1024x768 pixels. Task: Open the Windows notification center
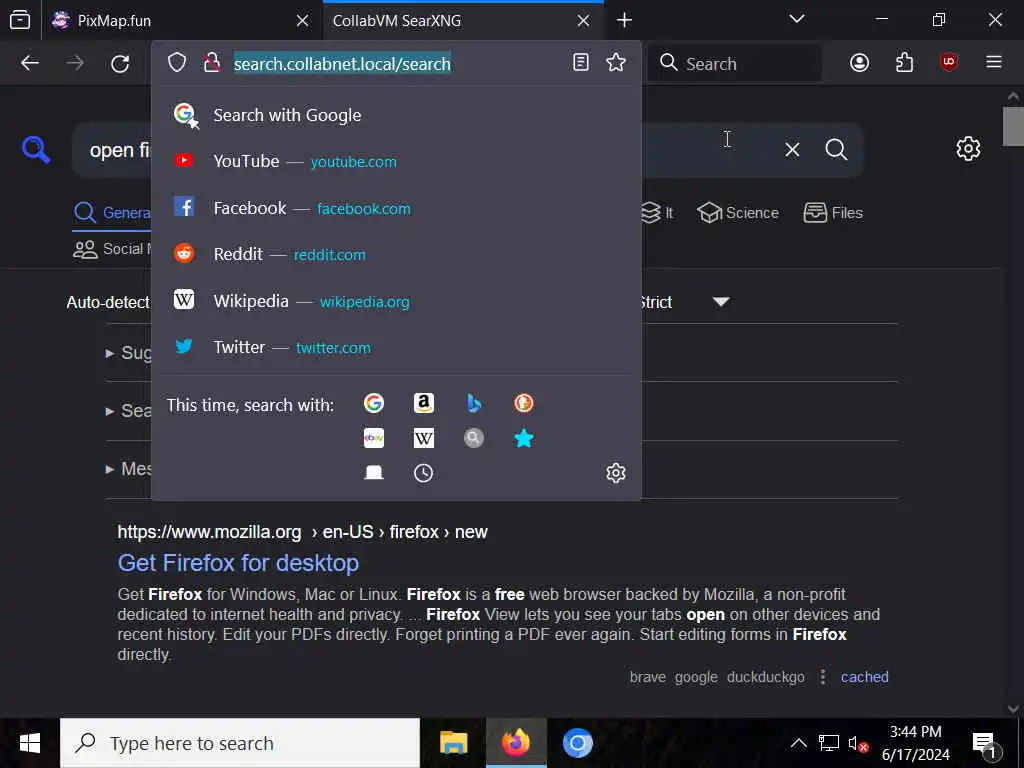(x=985, y=743)
